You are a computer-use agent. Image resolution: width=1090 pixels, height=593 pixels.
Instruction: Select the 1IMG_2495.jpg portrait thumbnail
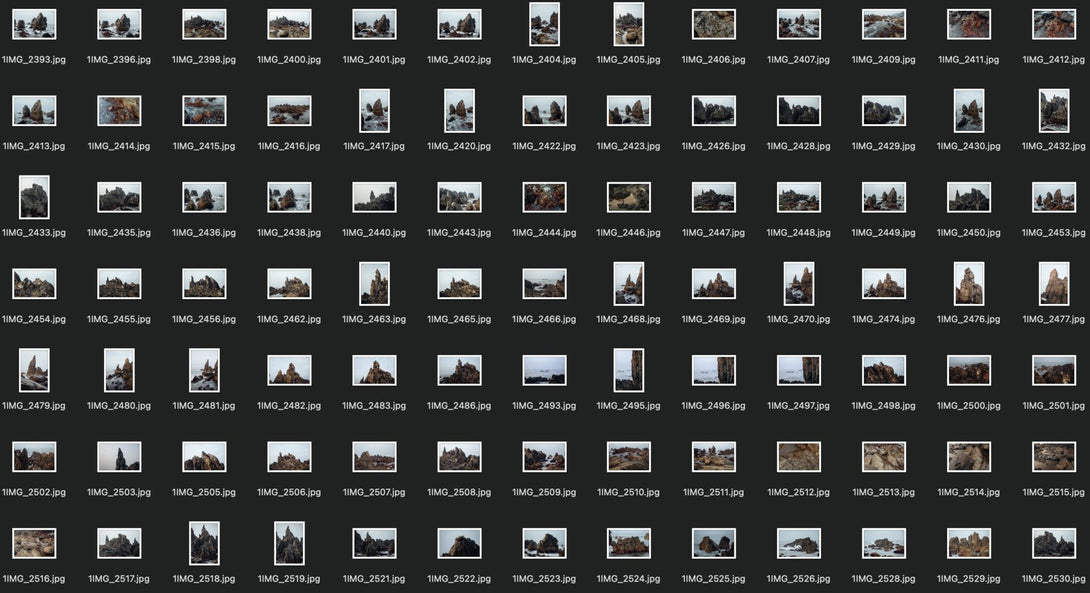coord(629,371)
